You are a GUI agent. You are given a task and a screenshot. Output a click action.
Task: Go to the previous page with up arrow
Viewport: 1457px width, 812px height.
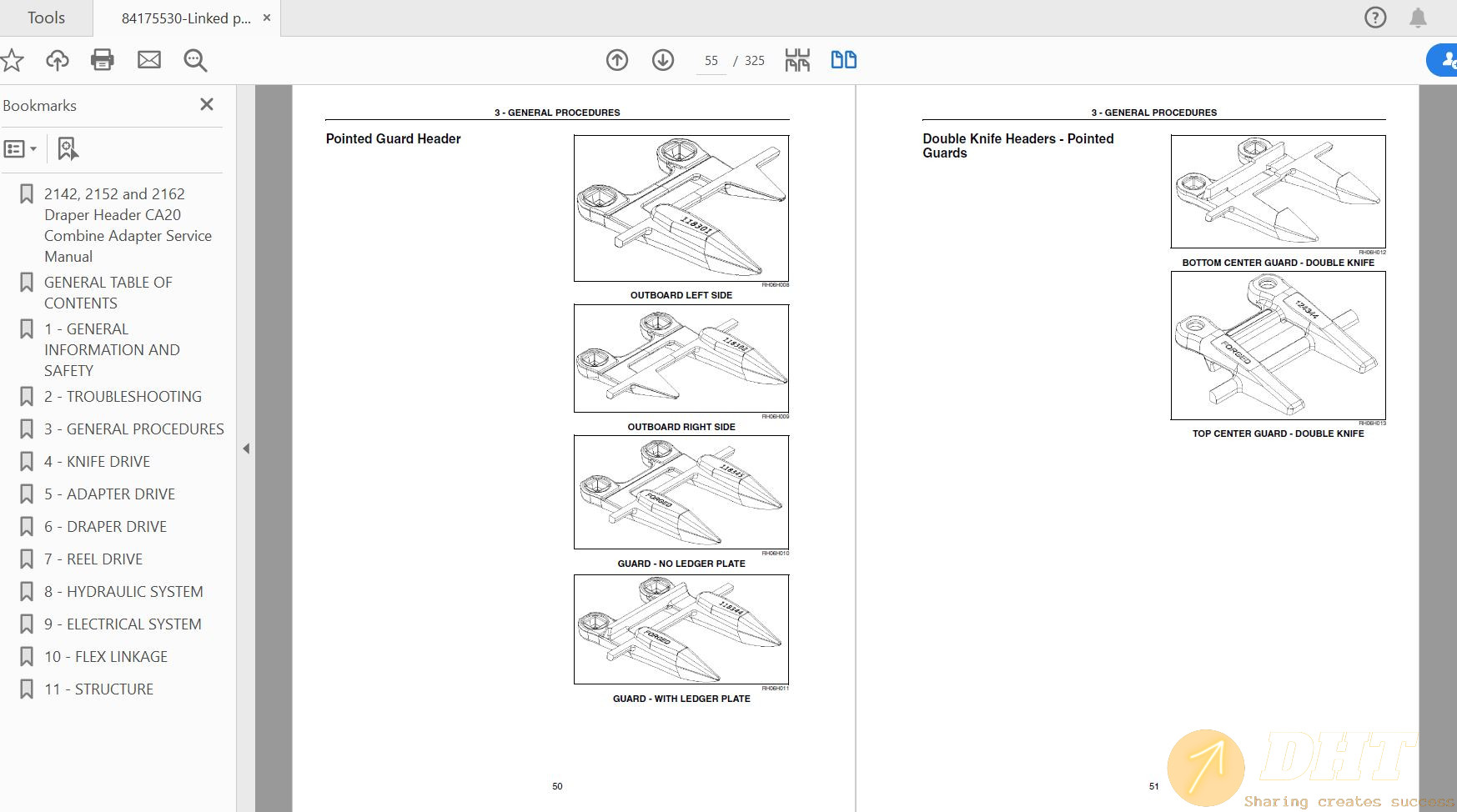(617, 60)
